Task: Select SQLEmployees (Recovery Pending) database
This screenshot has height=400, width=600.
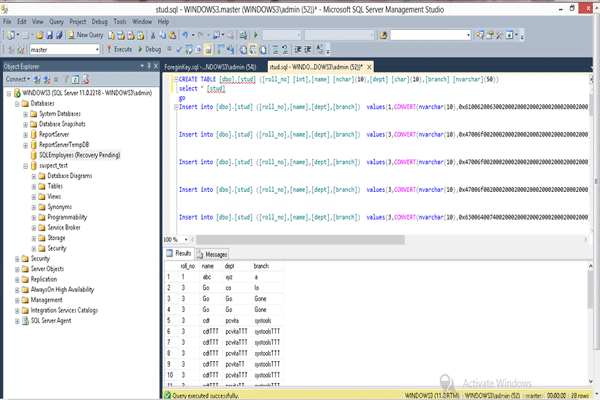Action: tap(80, 155)
